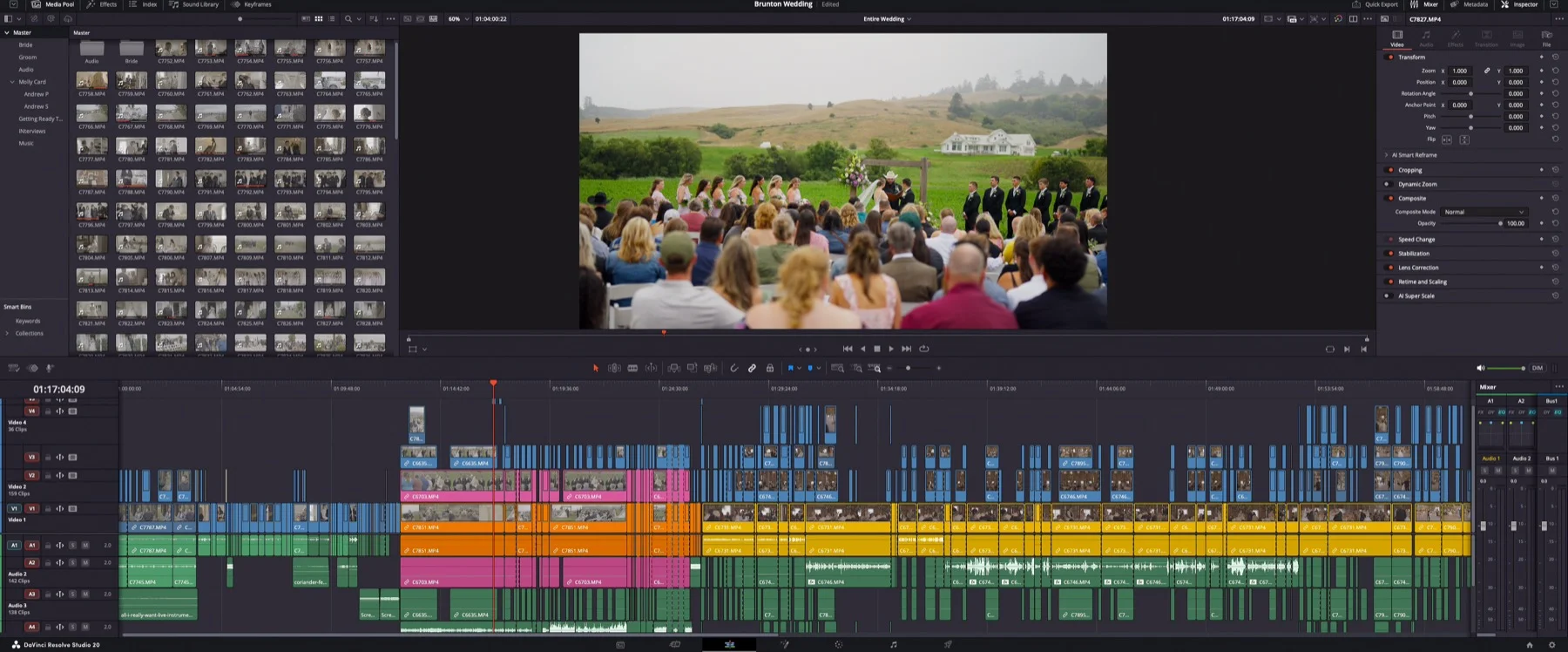This screenshot has width=1568, height=652.
Task: Select the Trim Edit Mode tool
Action: [x=614, y=368]
